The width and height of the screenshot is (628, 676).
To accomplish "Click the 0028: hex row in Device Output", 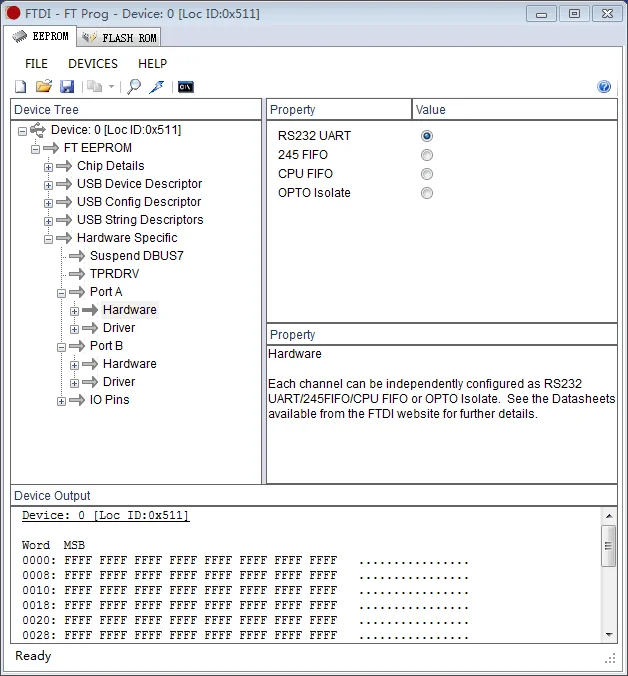I will (245, 635).
